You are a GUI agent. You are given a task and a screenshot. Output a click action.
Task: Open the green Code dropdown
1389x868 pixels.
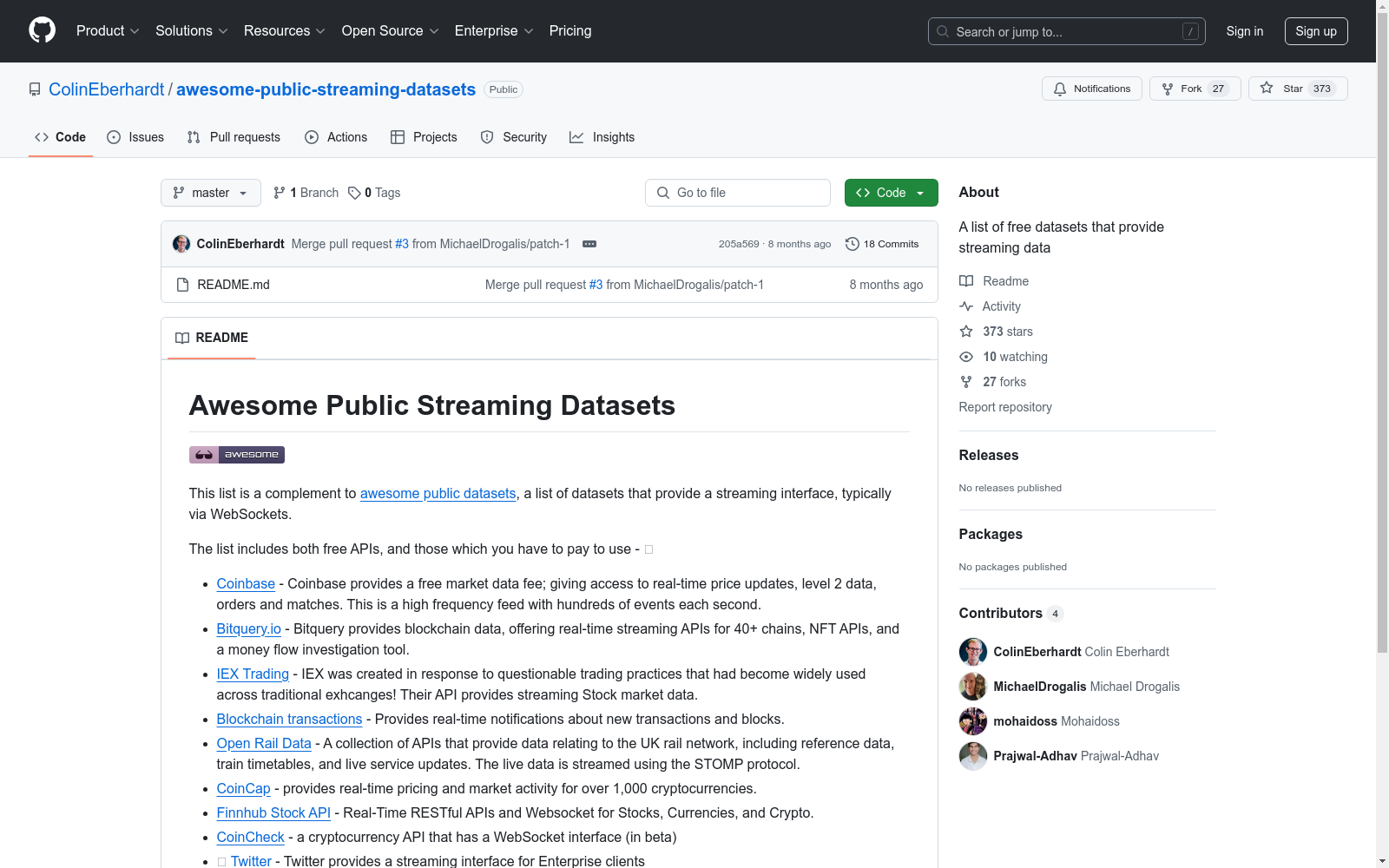pyautogui.click(x=892, y=193)
